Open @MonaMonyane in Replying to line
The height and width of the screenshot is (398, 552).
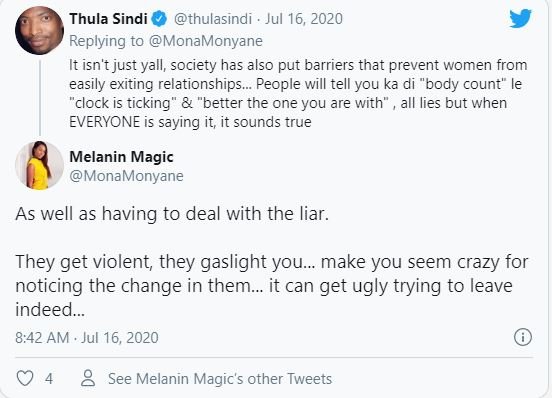point(206,41)
